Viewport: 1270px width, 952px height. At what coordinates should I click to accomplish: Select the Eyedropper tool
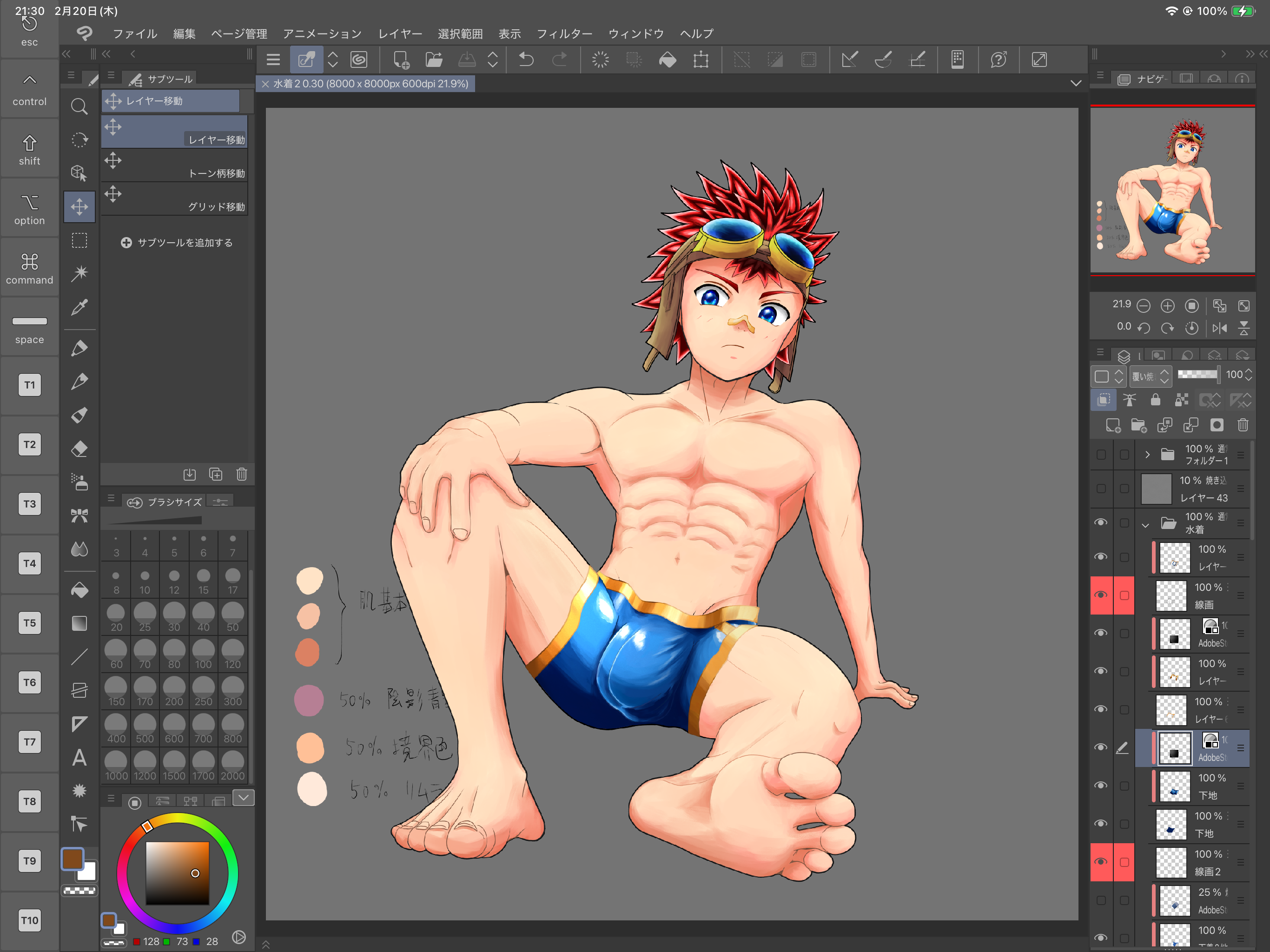point(79,307)
